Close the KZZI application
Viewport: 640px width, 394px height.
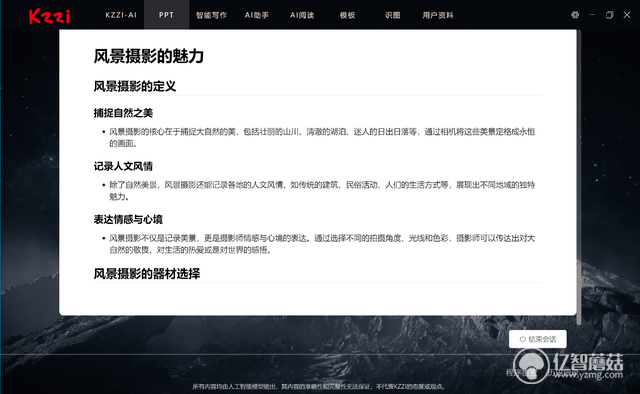pos(627,15)
